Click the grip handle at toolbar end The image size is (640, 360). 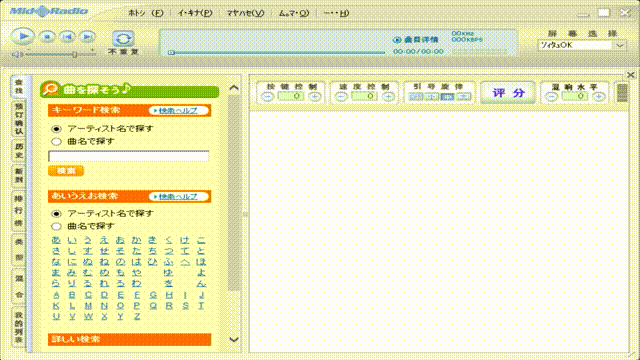tap(622, 93)
